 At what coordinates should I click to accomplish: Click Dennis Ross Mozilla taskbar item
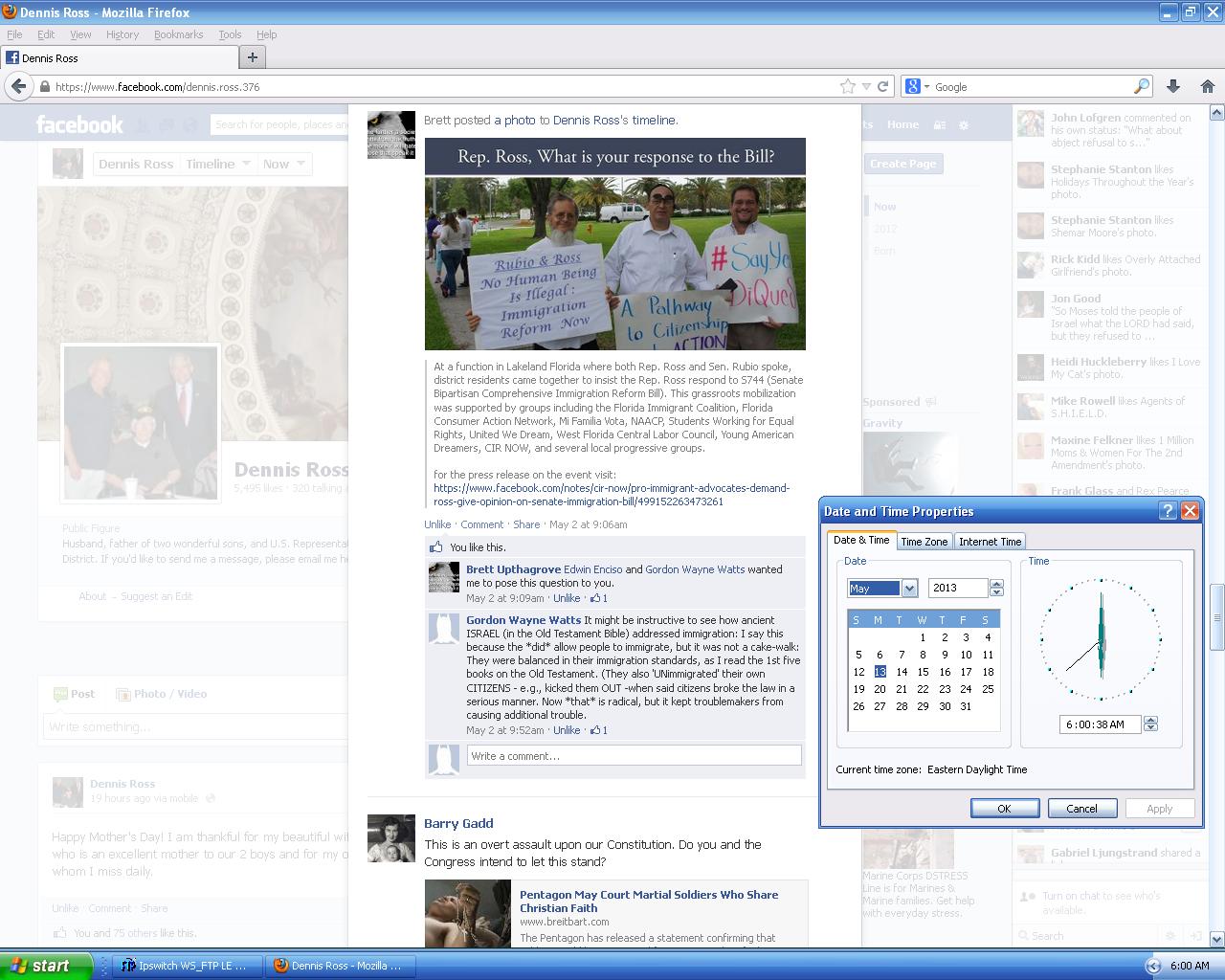[x=341, y=966]
